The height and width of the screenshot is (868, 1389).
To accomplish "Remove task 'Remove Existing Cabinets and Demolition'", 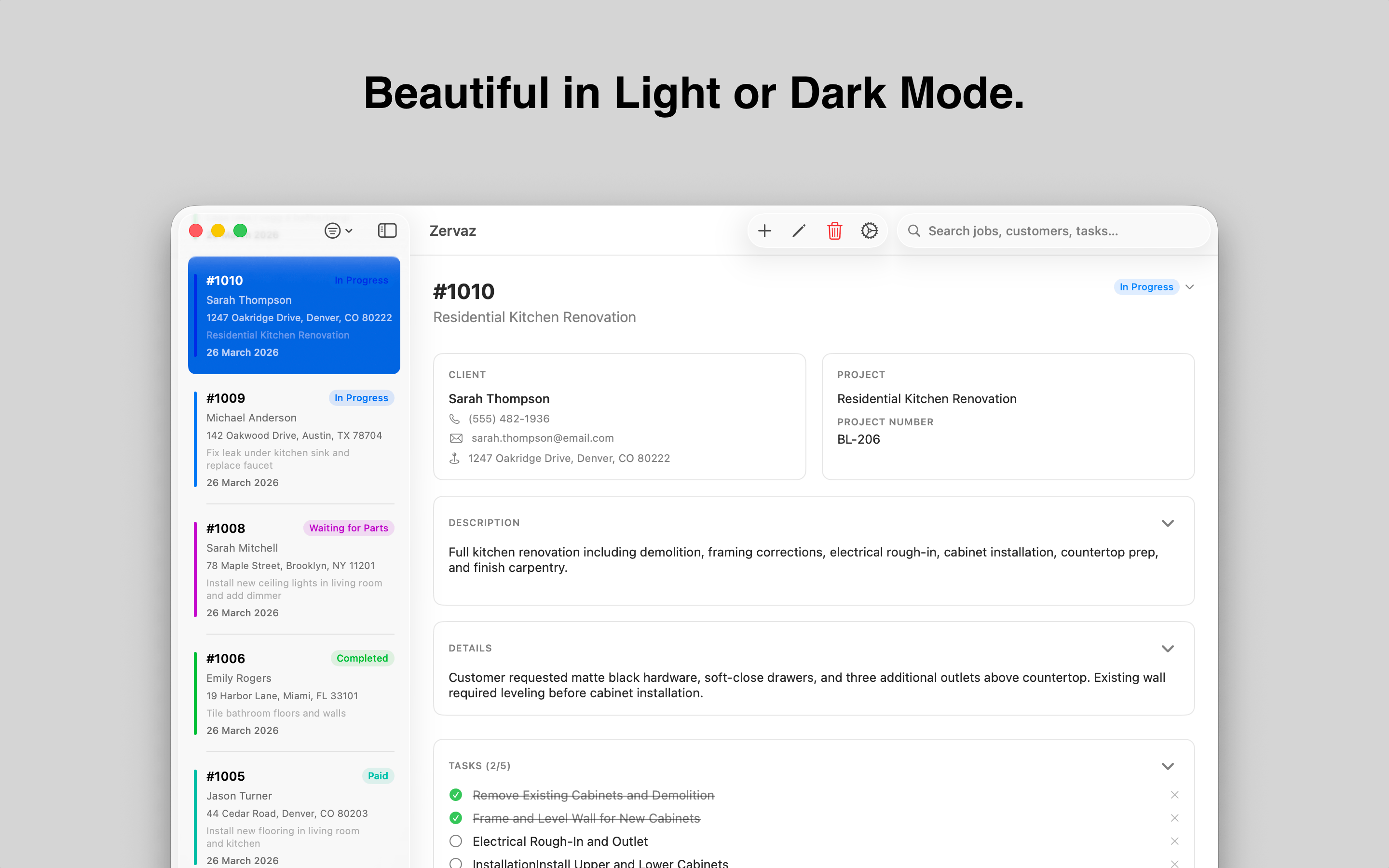I will tap(1174, 795).
